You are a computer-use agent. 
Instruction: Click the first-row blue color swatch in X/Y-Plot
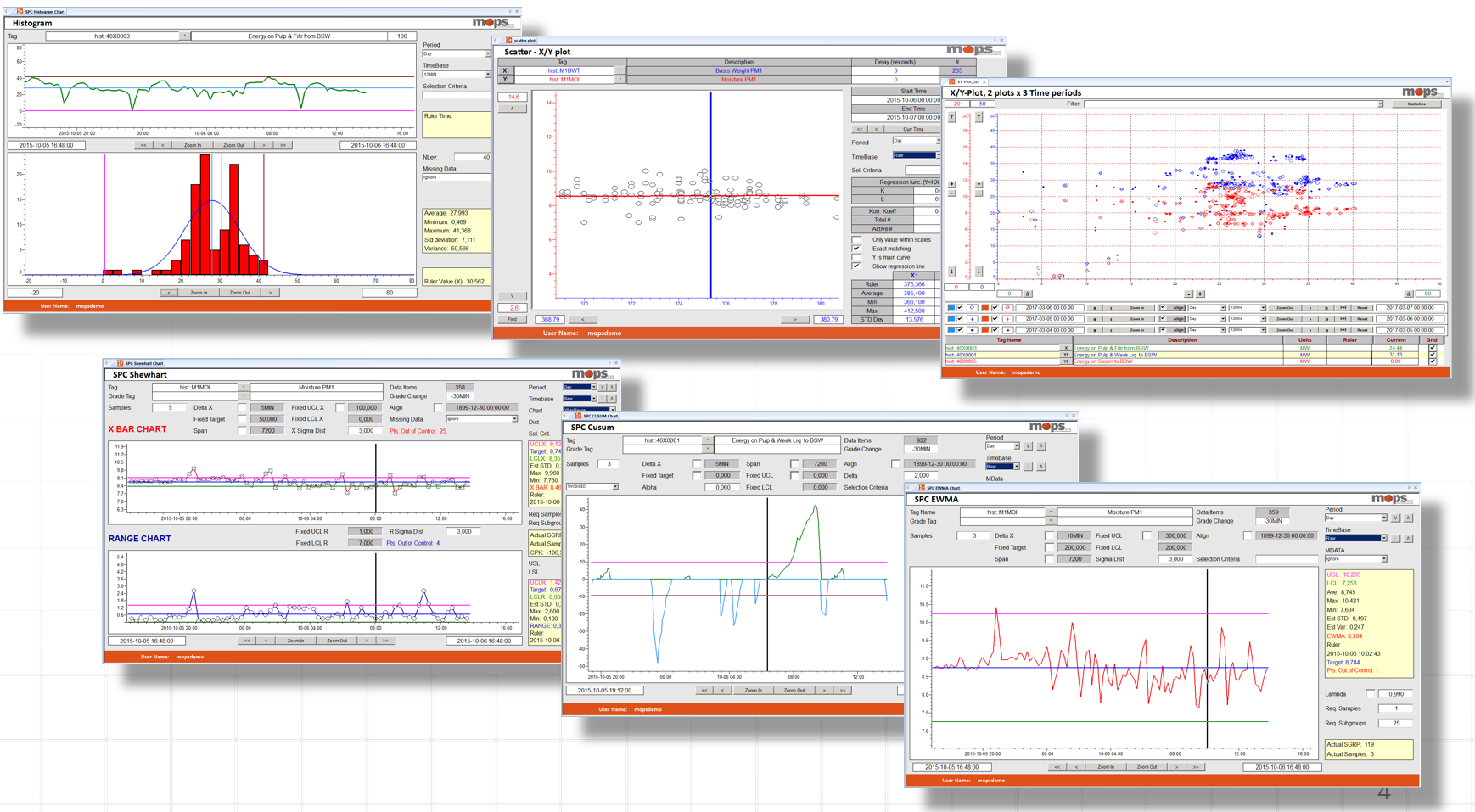tap(951, 308)
